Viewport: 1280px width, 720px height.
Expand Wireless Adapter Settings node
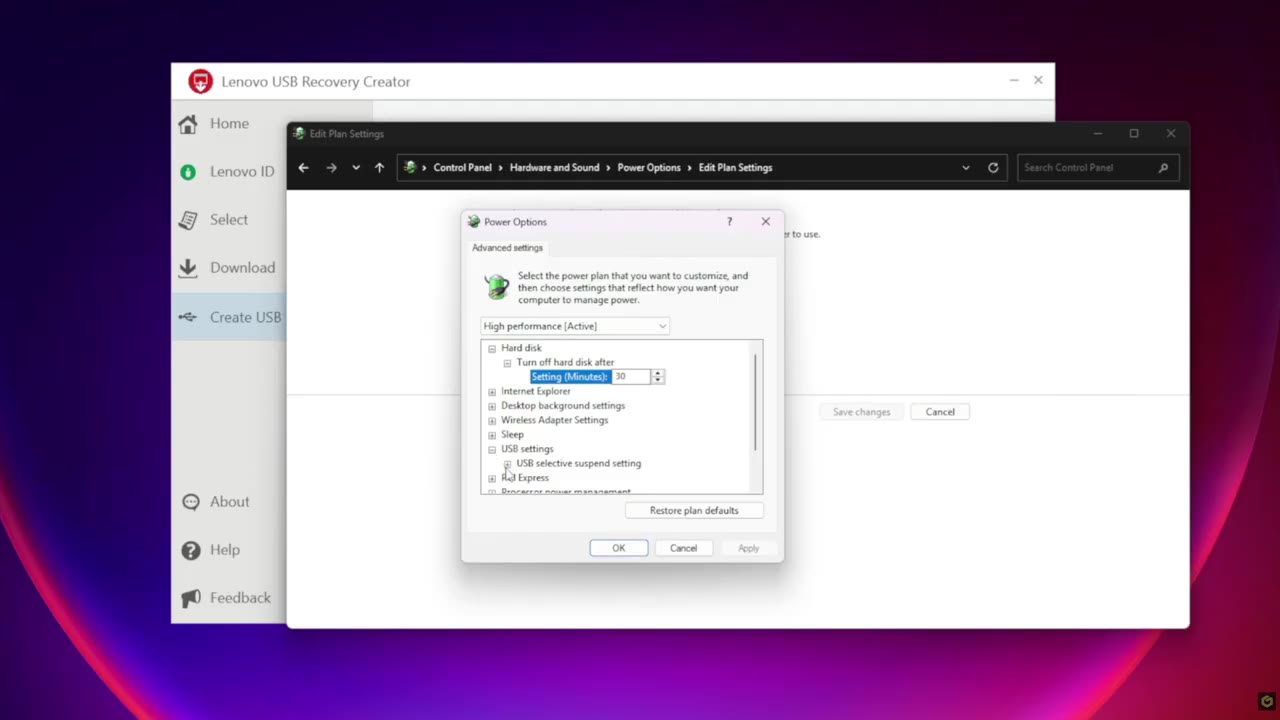(492, 421)
